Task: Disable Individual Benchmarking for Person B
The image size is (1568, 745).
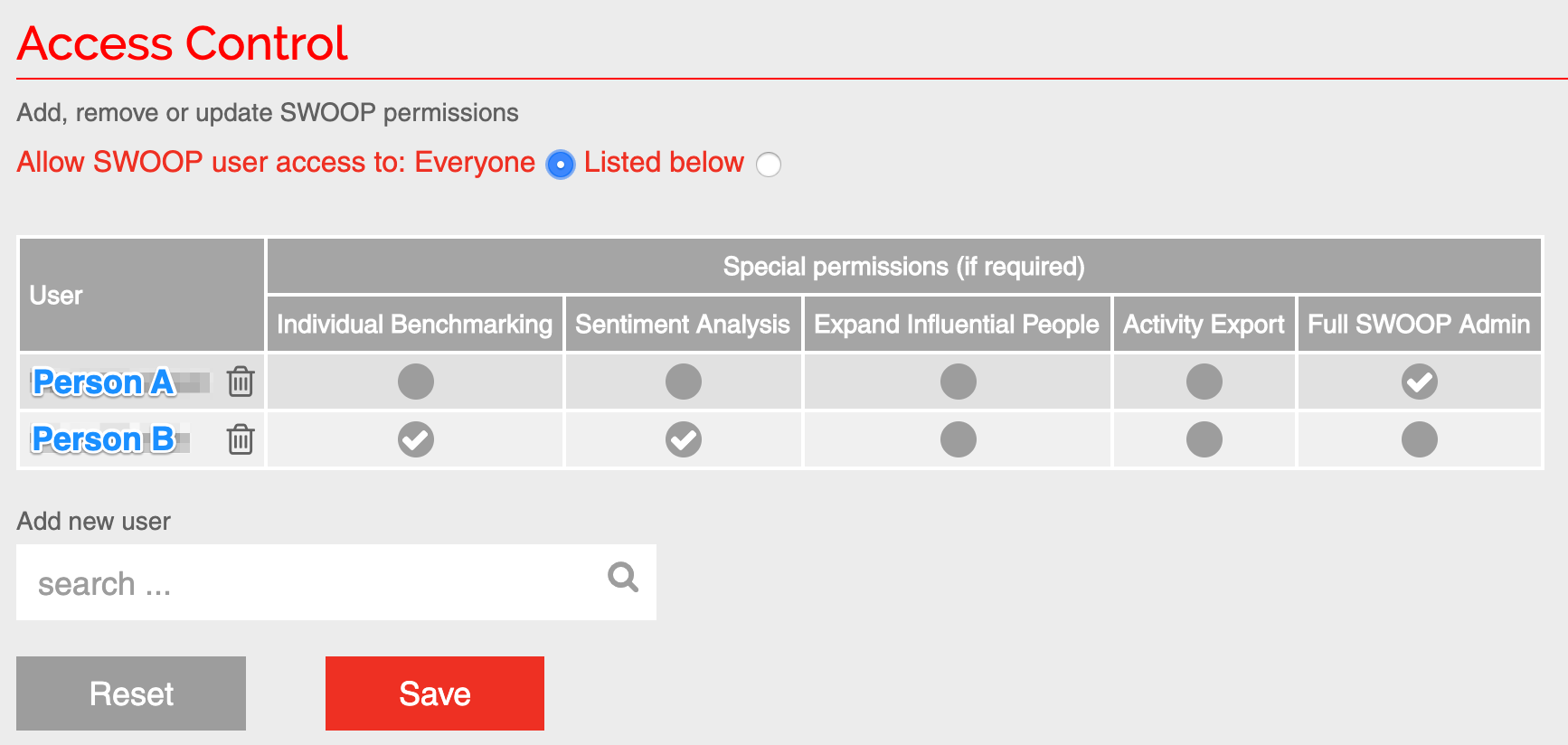Action: (x=414, y=439)
